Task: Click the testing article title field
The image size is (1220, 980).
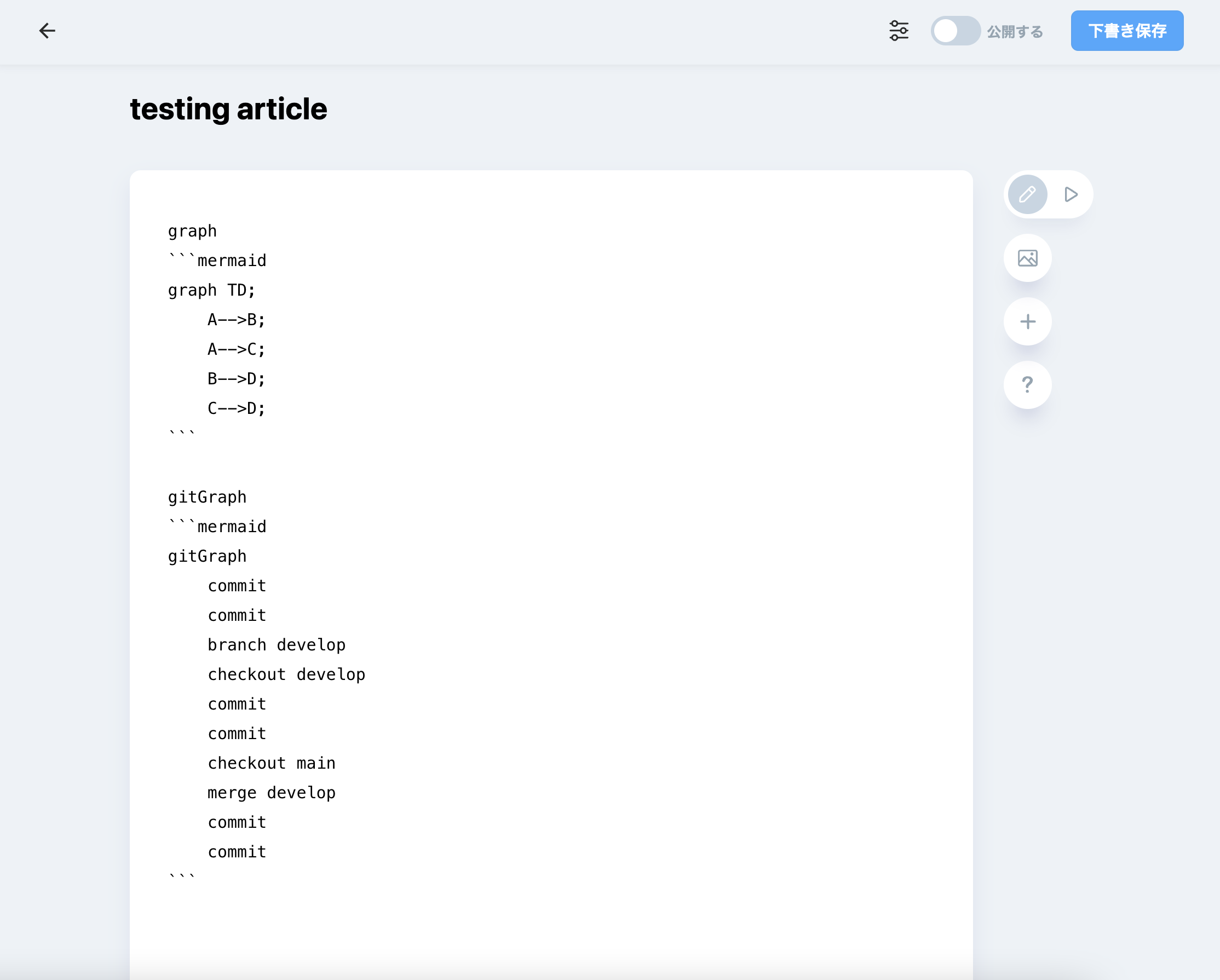Action: pos(228,109)
